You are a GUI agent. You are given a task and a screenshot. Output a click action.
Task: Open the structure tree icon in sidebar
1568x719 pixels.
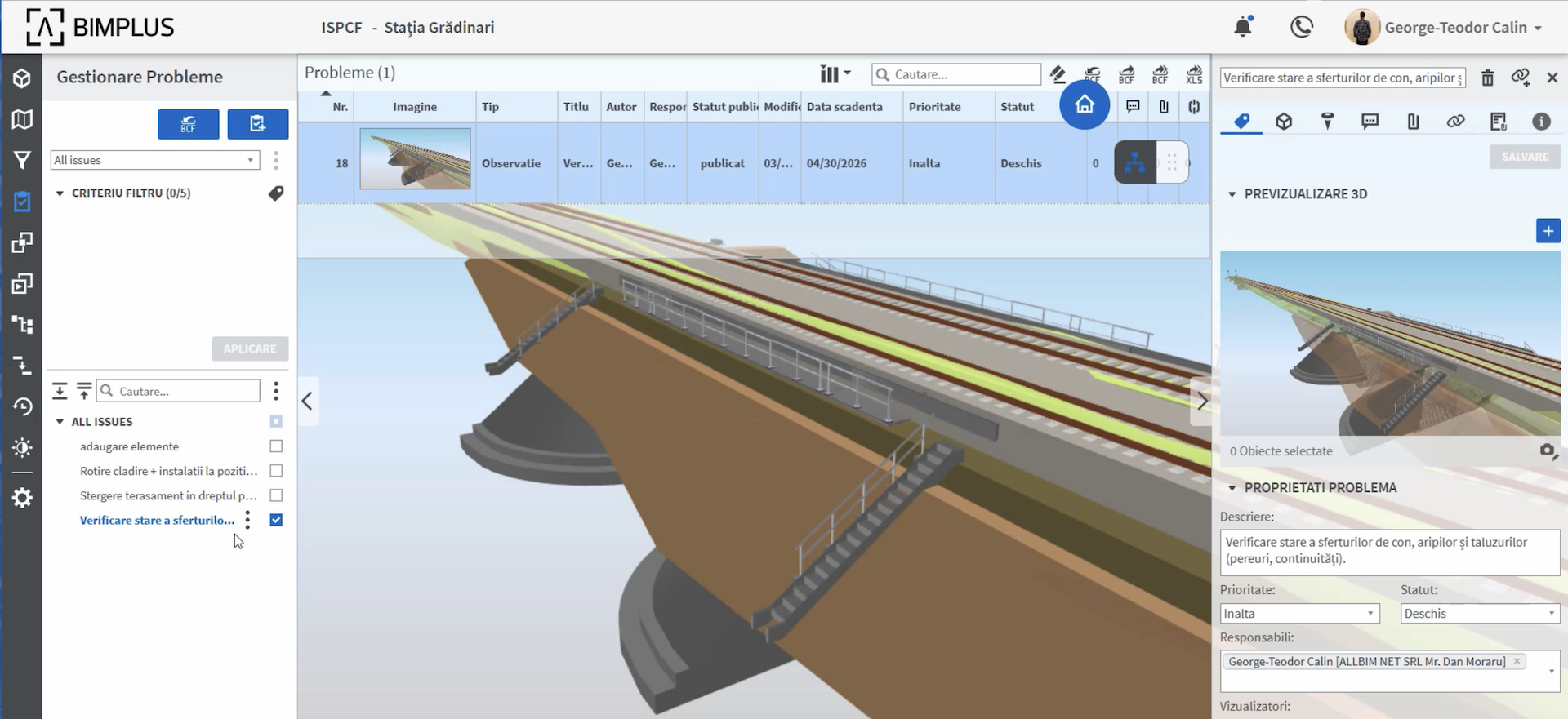click(22, 325)
